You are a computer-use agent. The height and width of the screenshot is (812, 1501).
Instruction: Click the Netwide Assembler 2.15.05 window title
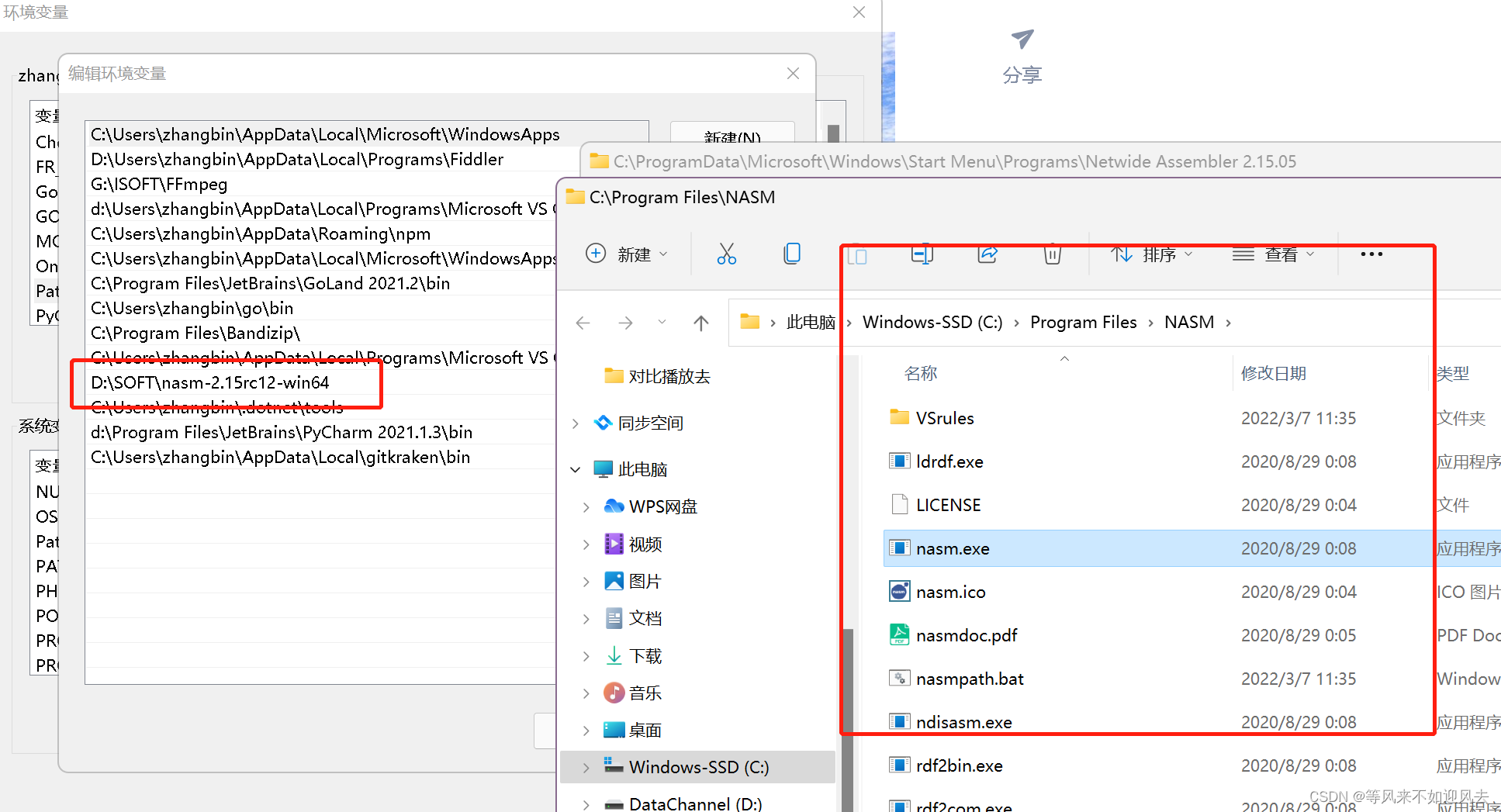(x=954, y=161)
